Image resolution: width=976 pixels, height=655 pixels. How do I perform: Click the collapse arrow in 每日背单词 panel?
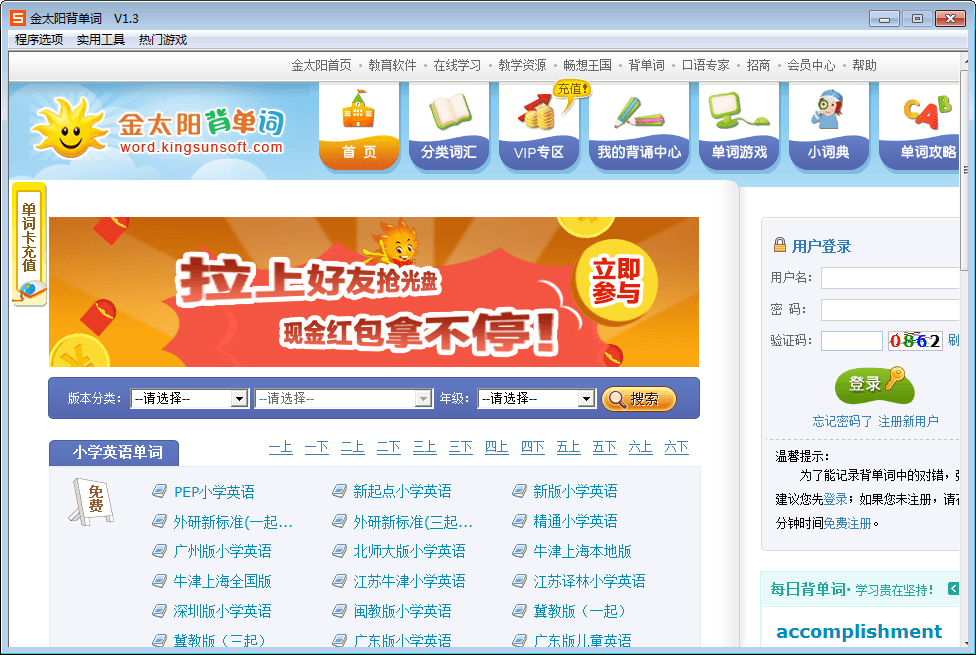[953, 588]
